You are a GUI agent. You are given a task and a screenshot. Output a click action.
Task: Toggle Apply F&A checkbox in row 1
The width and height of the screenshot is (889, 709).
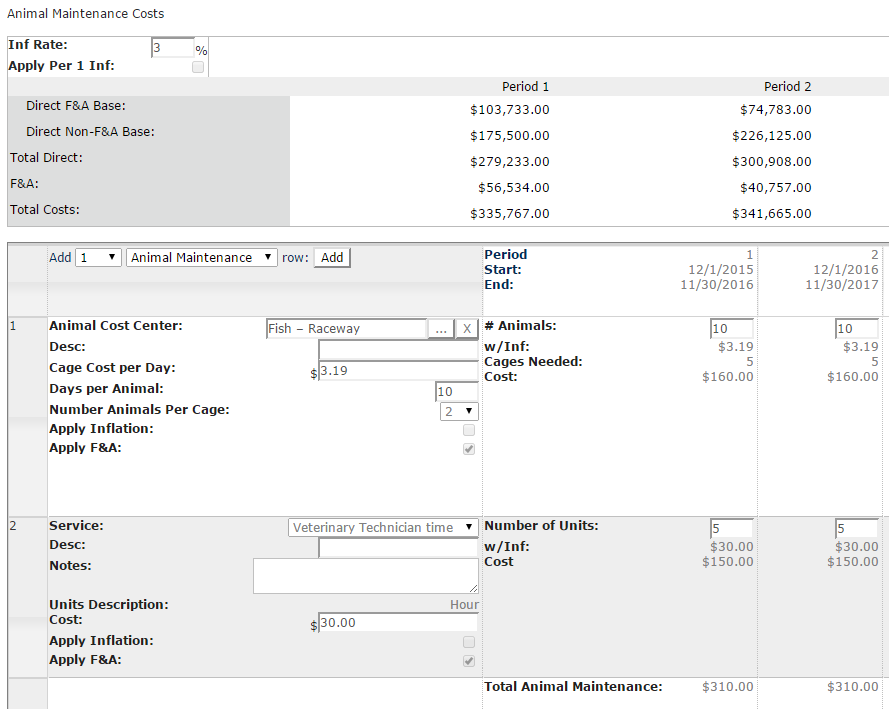pos(469,450)
